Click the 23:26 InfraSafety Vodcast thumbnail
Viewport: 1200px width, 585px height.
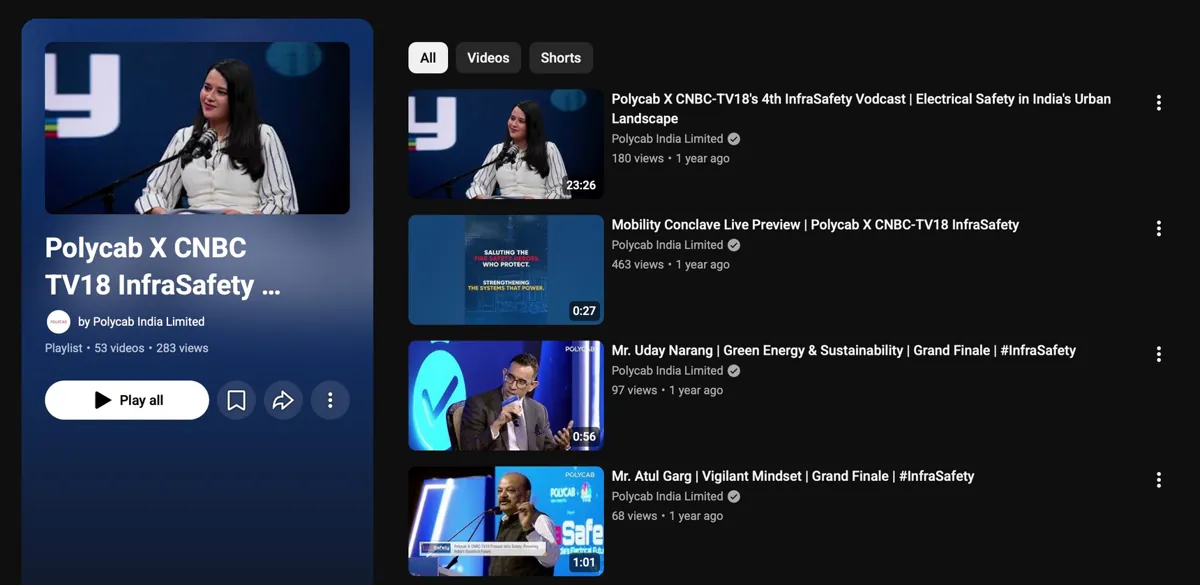(x=506, y=144)
